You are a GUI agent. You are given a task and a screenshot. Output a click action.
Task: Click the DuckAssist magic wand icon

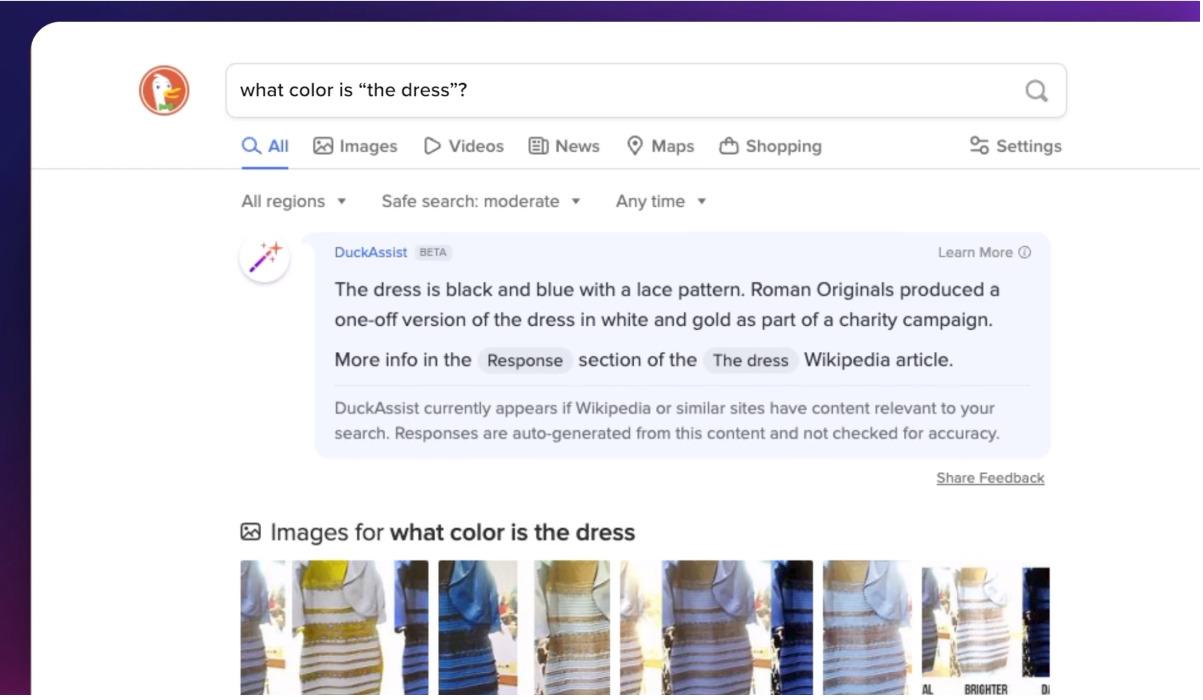click(x=265, y=259)
